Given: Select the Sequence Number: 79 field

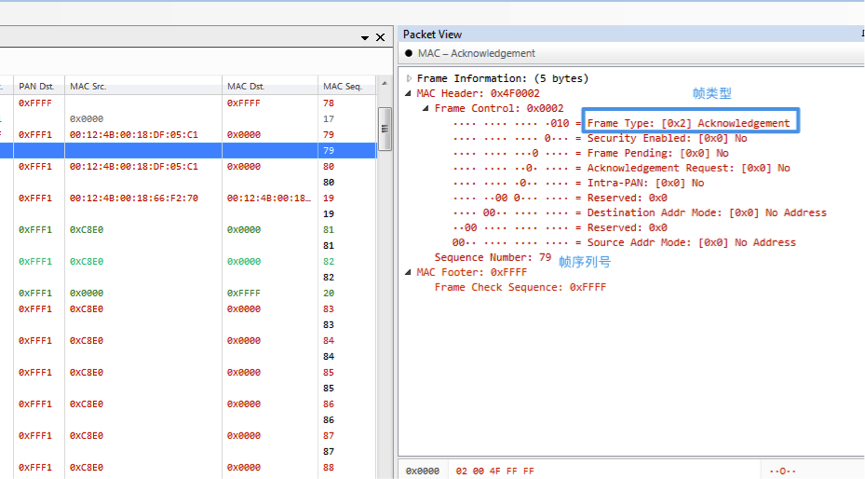Looking at the screenshot, I should [x=492, y=257].
